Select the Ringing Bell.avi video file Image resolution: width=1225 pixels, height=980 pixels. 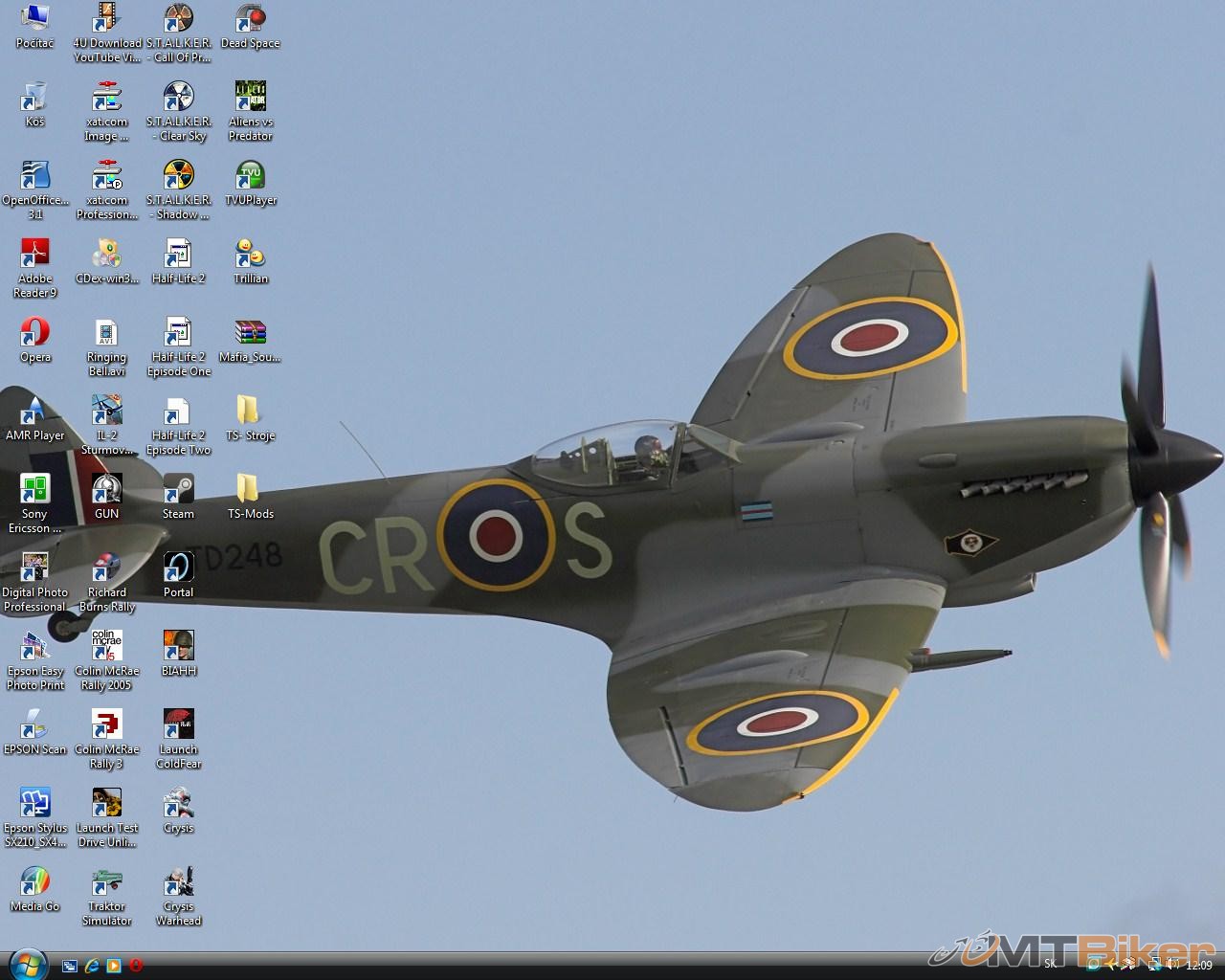pos(106,333)
